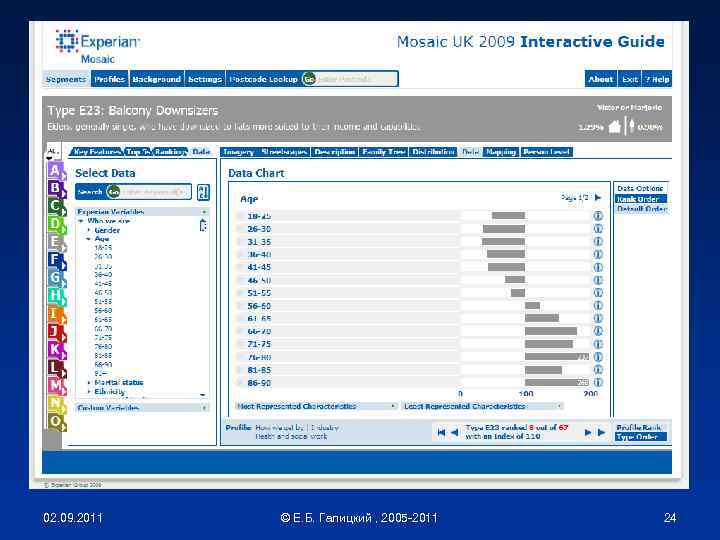This screenshot has height=540, width=720.
Task: Select Mosaic group J icon
Action: [x=56, y=332]
